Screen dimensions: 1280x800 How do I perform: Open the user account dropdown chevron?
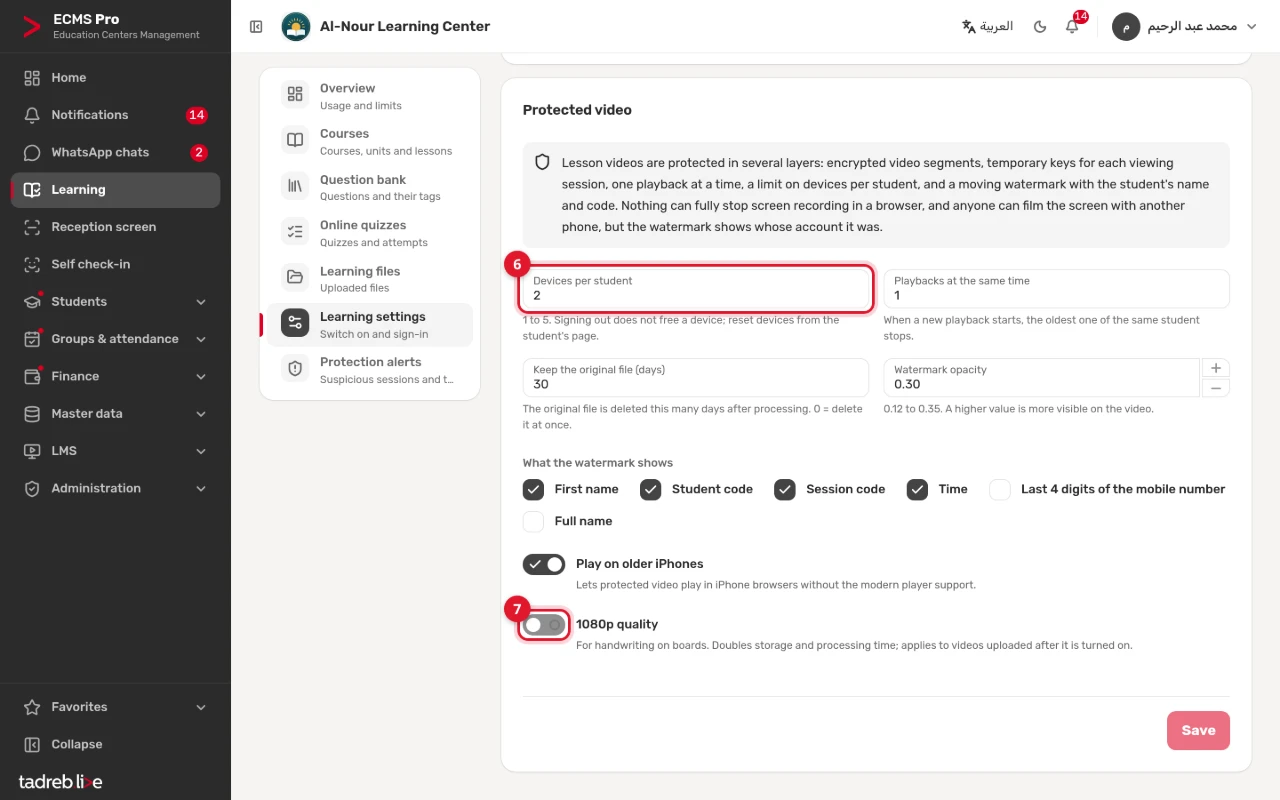[x=1251, y=27]
